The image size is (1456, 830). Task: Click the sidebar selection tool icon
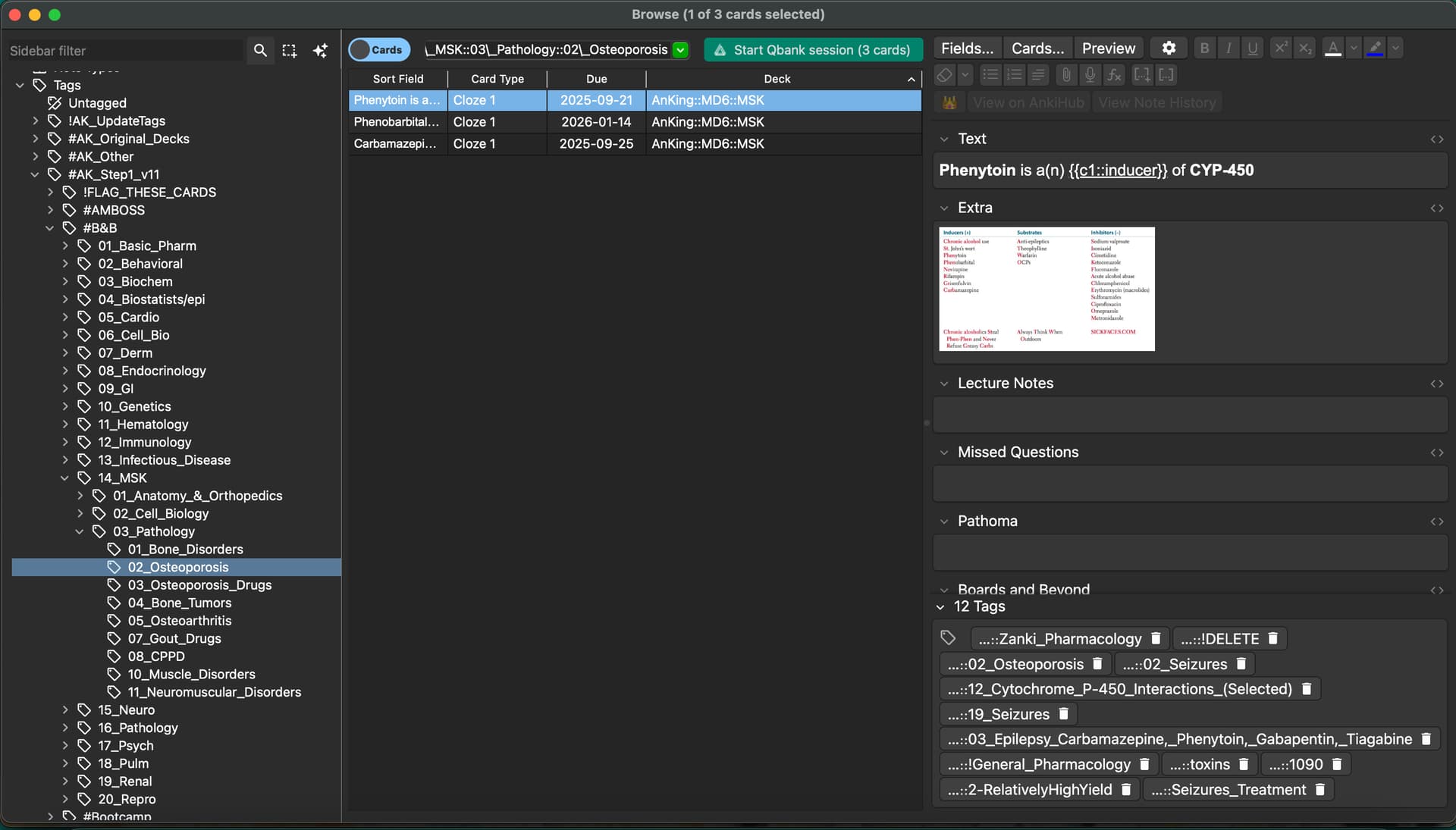pos(289,51)
